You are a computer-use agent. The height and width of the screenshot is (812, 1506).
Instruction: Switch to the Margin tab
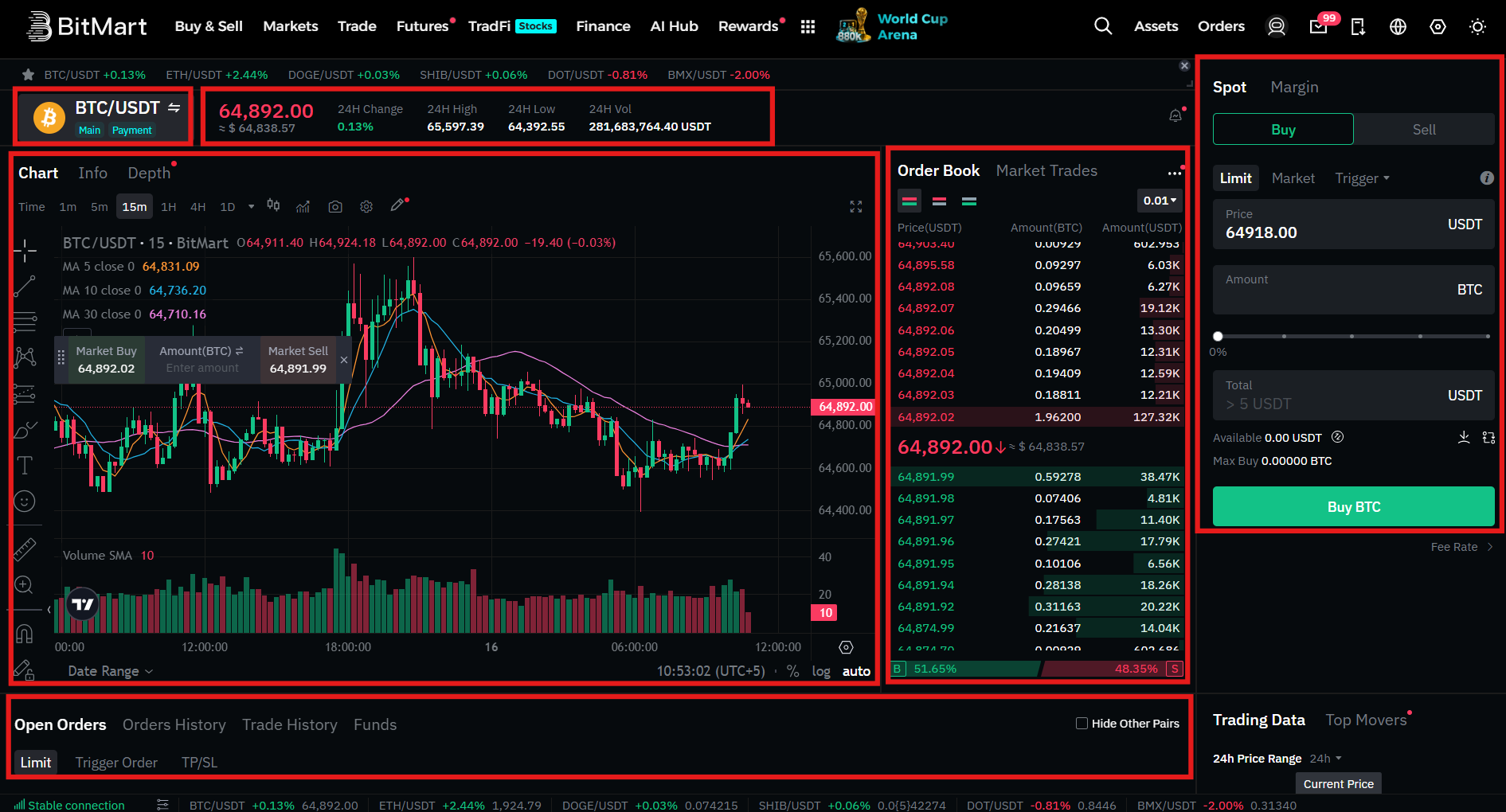(1294, 87)
